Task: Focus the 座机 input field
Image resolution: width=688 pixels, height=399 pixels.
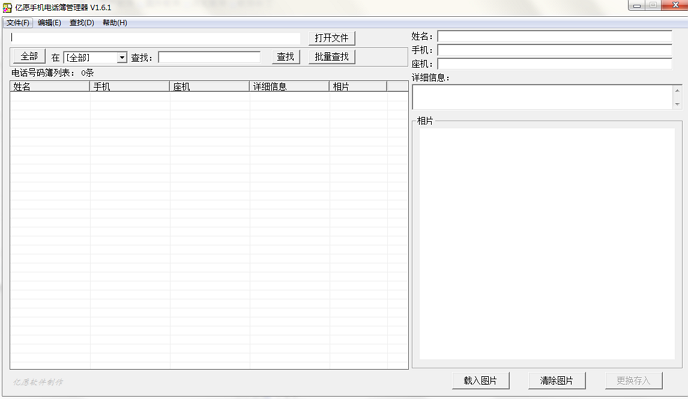Action: (555, 64)
